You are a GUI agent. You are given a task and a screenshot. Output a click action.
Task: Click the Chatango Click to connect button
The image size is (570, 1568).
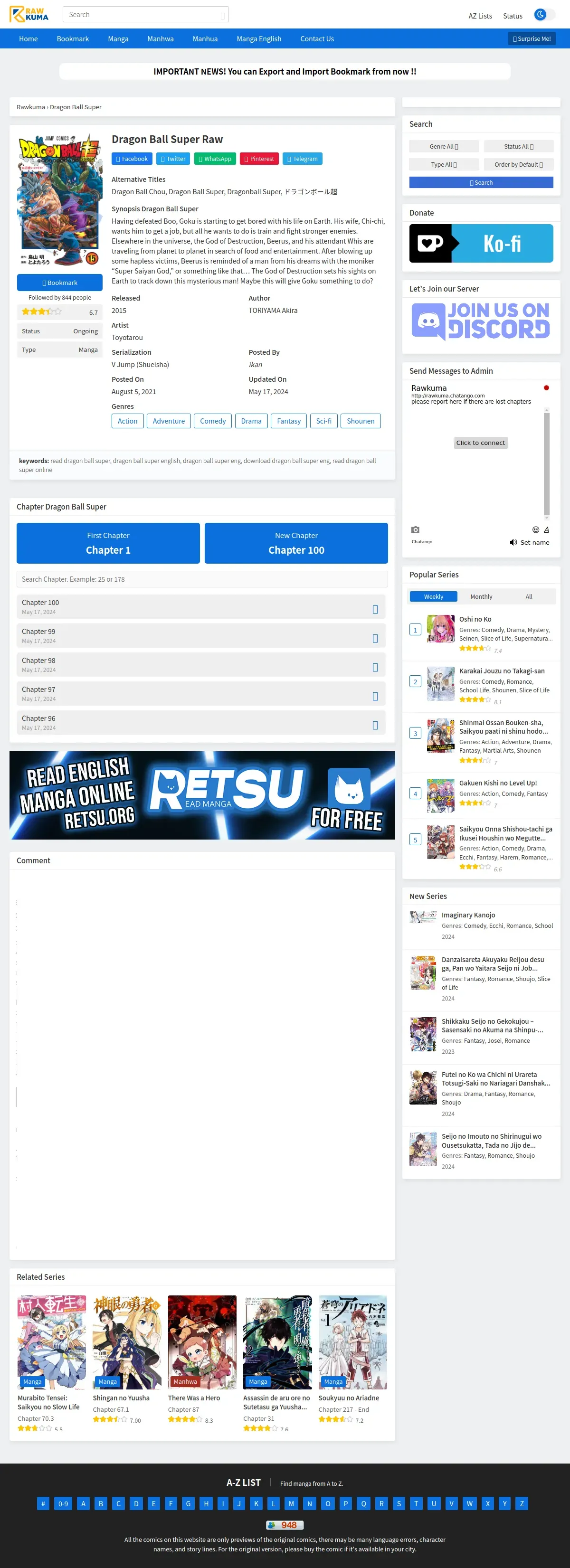(x=481, y=443)
